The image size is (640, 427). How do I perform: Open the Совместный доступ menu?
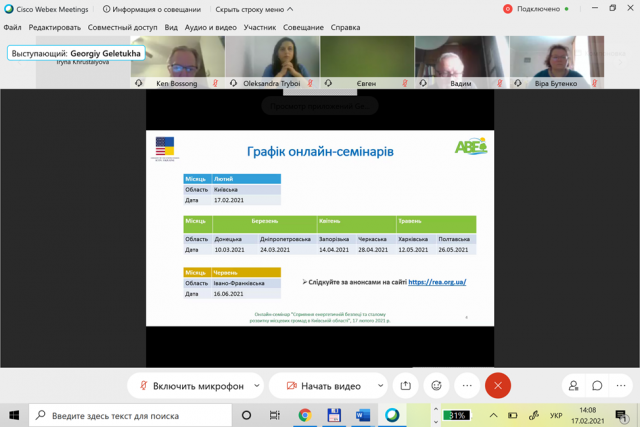point(122,27)
